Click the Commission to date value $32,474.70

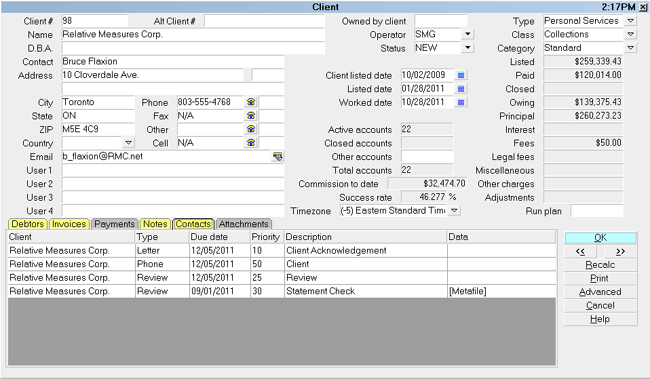427,183
